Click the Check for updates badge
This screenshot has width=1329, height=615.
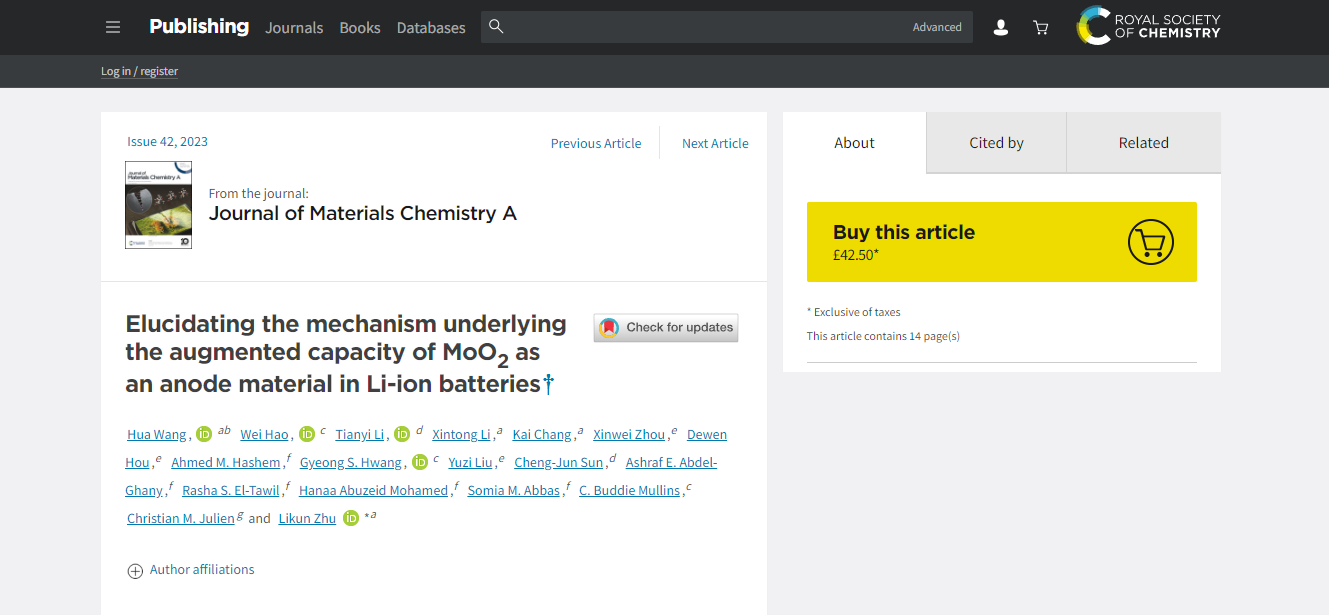click(x=666, y=327)
